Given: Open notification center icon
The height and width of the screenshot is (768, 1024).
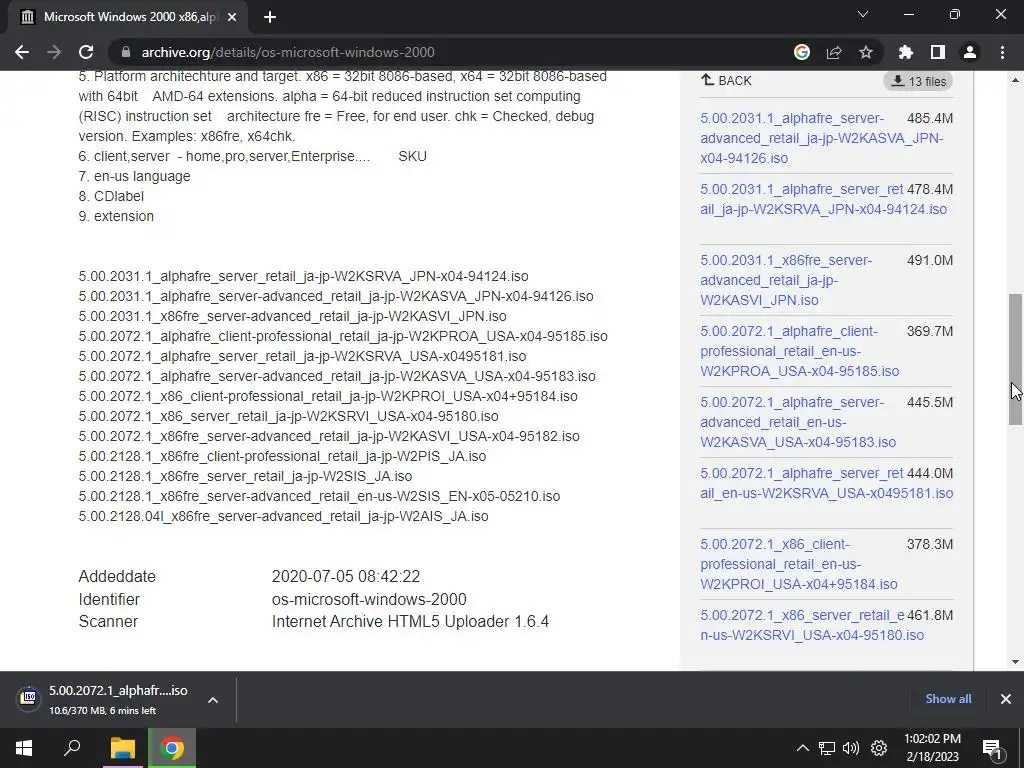Looking at the screenshot, I should coord(992,748).
